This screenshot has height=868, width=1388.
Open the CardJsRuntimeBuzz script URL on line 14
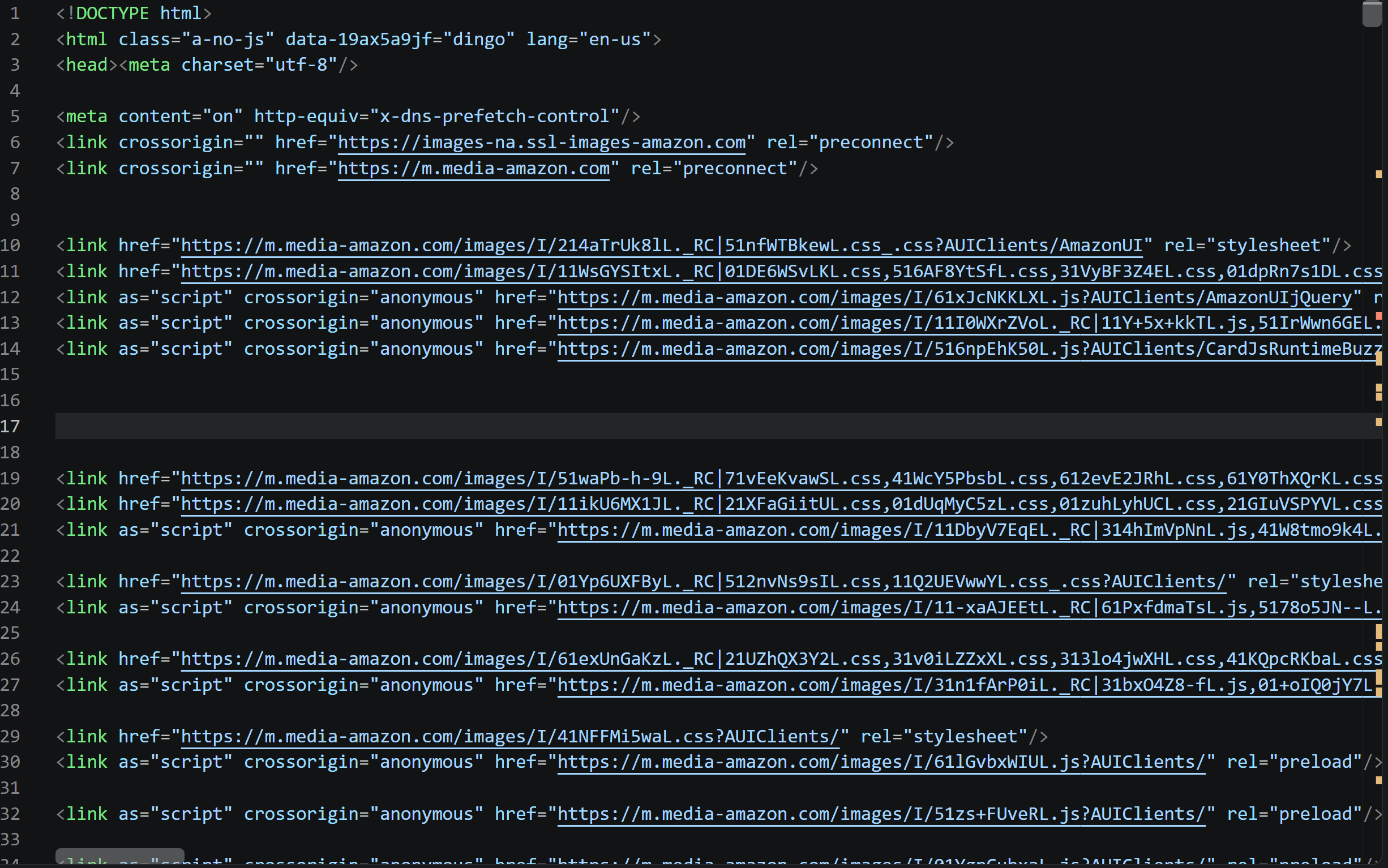pyautogui.click(x=969, y=349)
